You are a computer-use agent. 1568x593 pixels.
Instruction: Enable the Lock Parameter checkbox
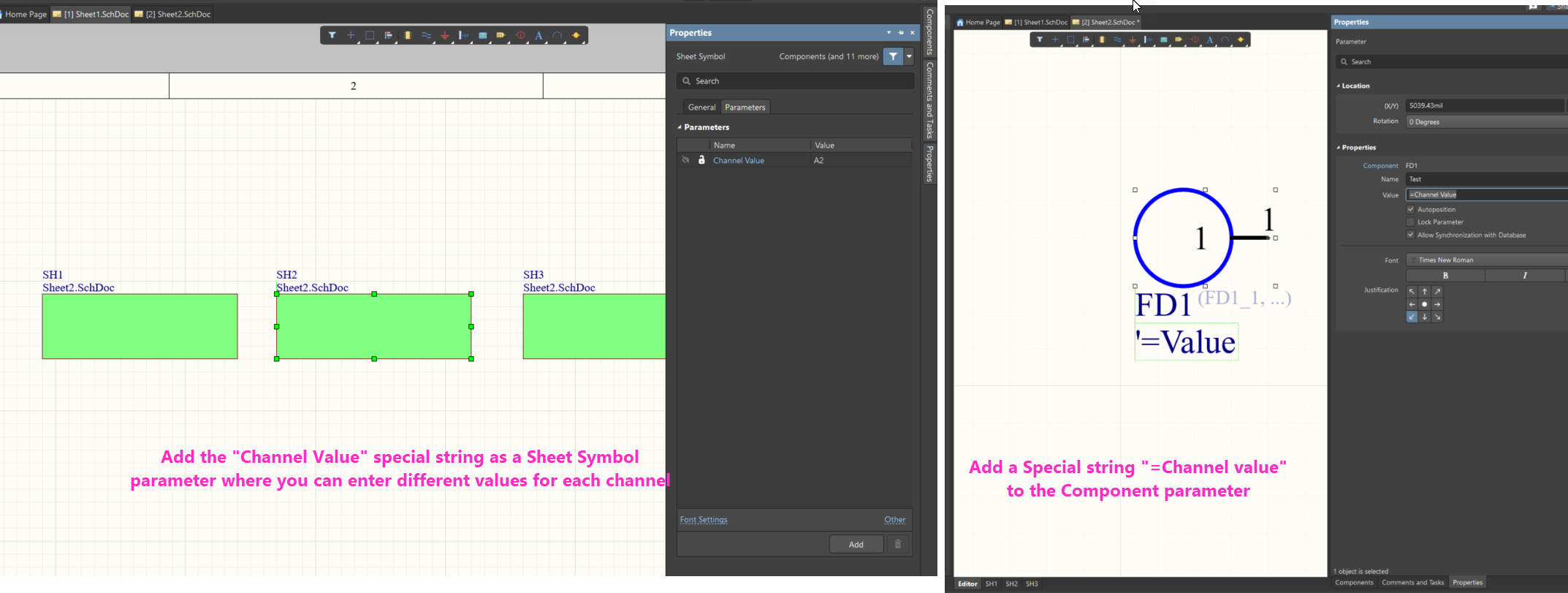coord(1411,222)
